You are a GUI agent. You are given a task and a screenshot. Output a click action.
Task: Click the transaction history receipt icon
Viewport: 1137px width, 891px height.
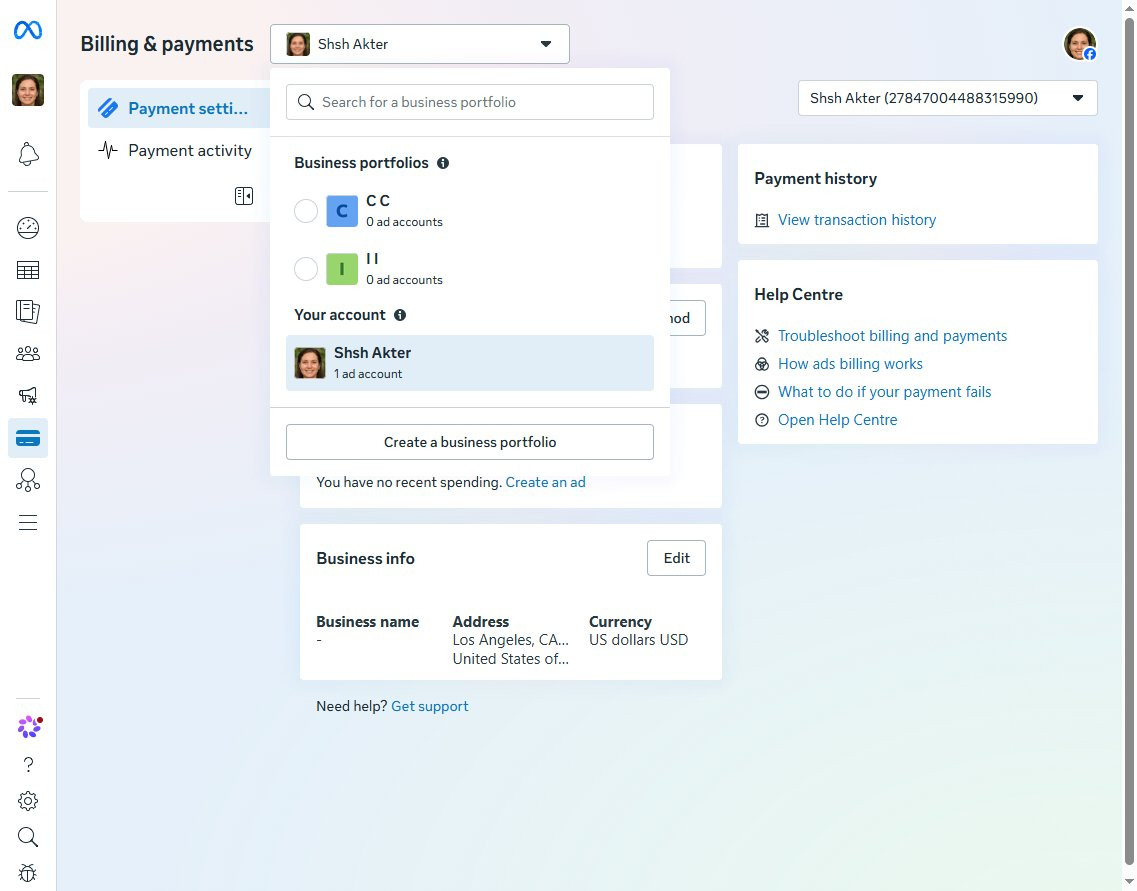click(761, 220)
